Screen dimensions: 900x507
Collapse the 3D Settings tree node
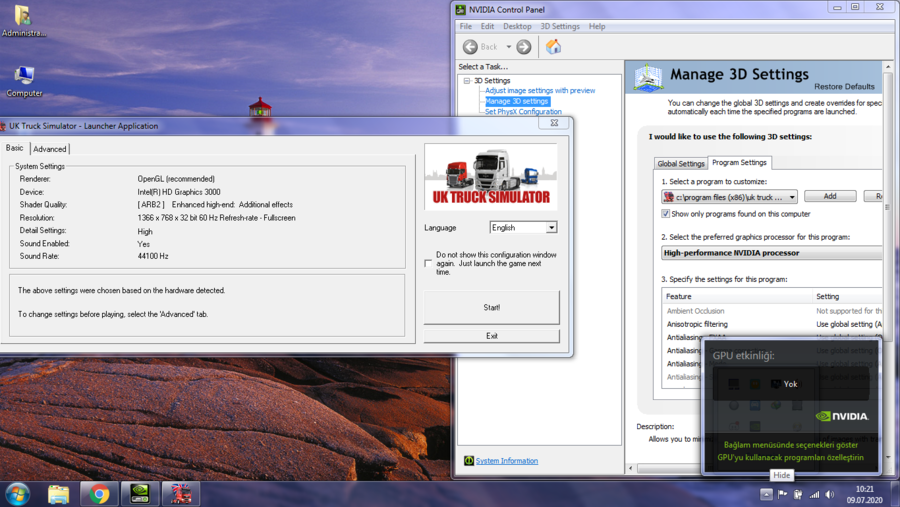(466, 81)
